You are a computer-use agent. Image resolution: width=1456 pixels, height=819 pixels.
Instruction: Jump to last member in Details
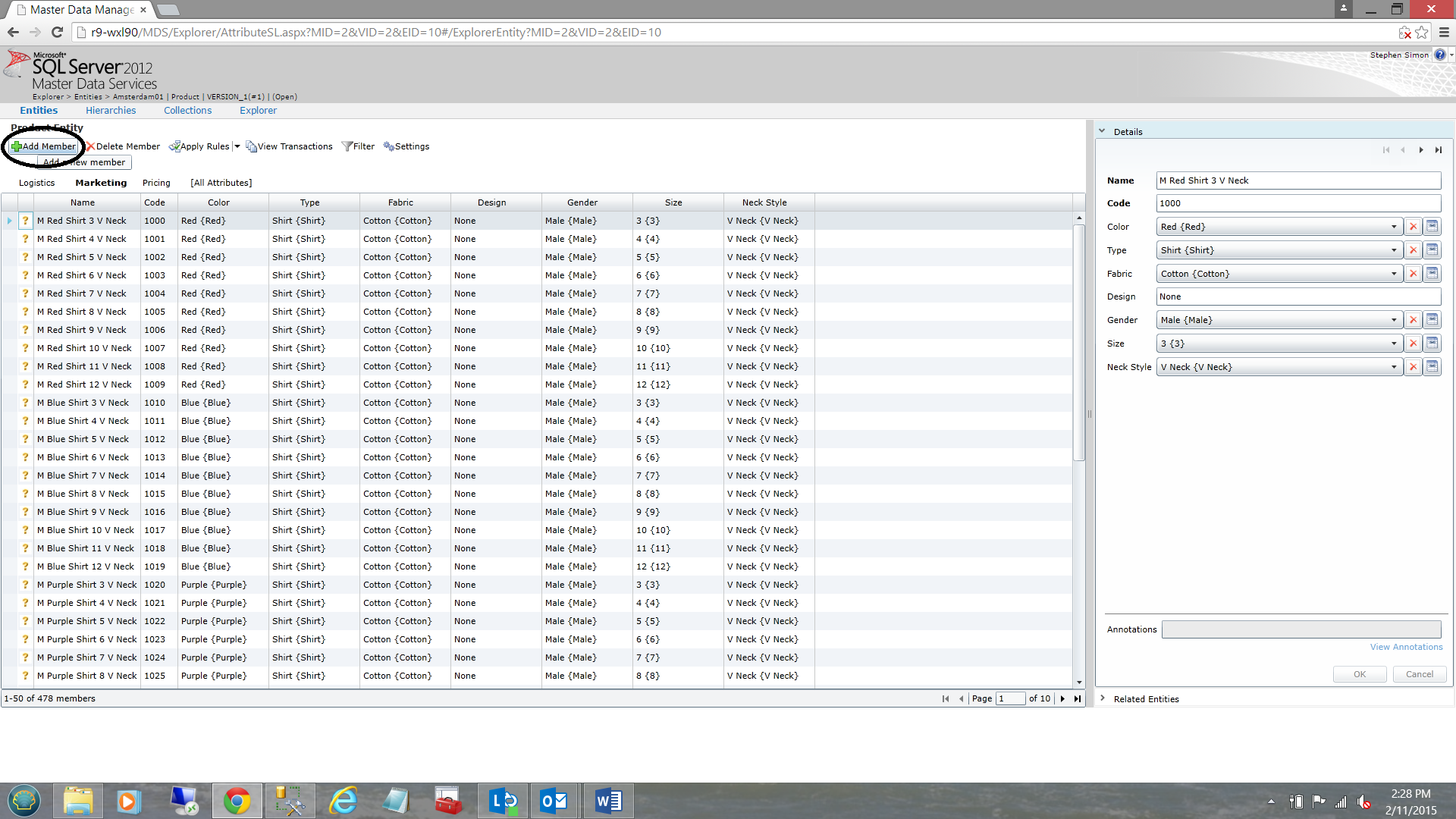pos(1438,150)
